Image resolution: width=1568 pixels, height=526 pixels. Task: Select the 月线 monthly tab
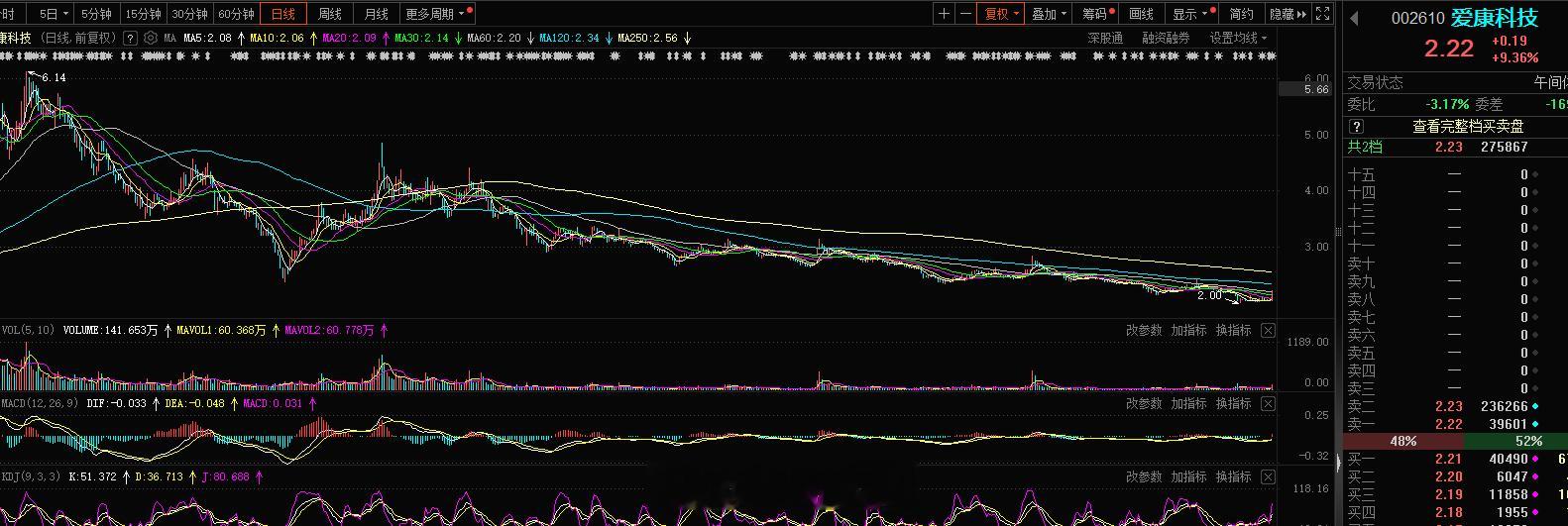(377, 14)
